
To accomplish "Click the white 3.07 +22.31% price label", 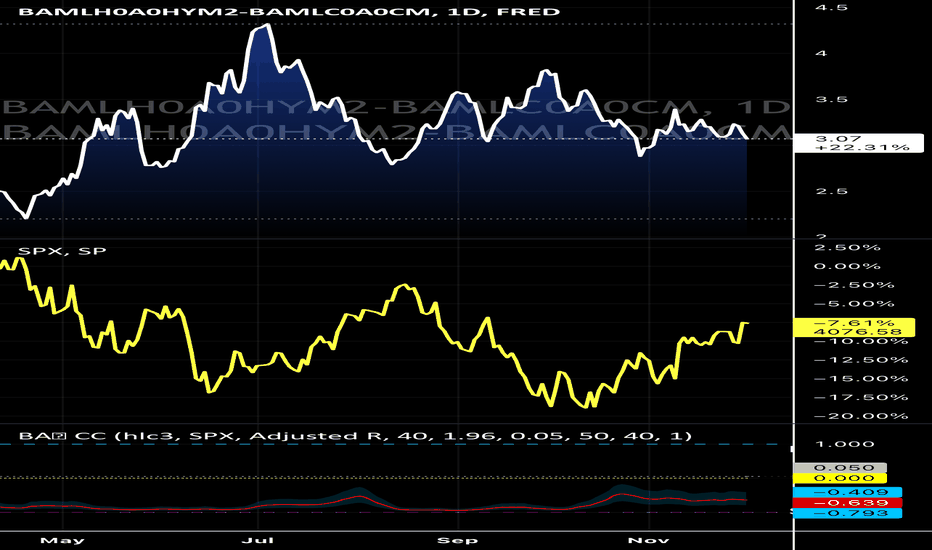I will (859, 143).
